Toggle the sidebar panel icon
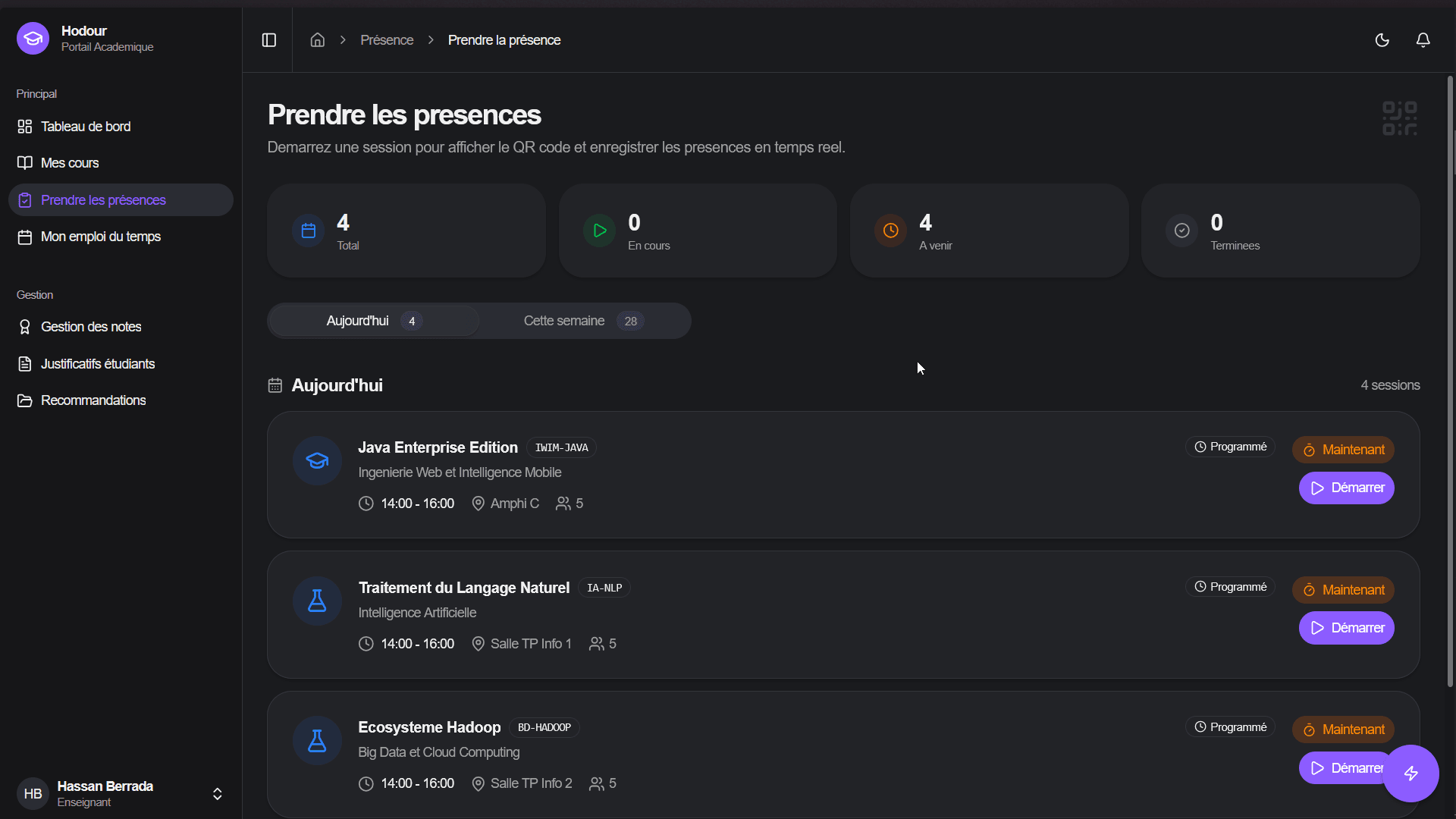The image size is (1456, 819). click(269, 40)
